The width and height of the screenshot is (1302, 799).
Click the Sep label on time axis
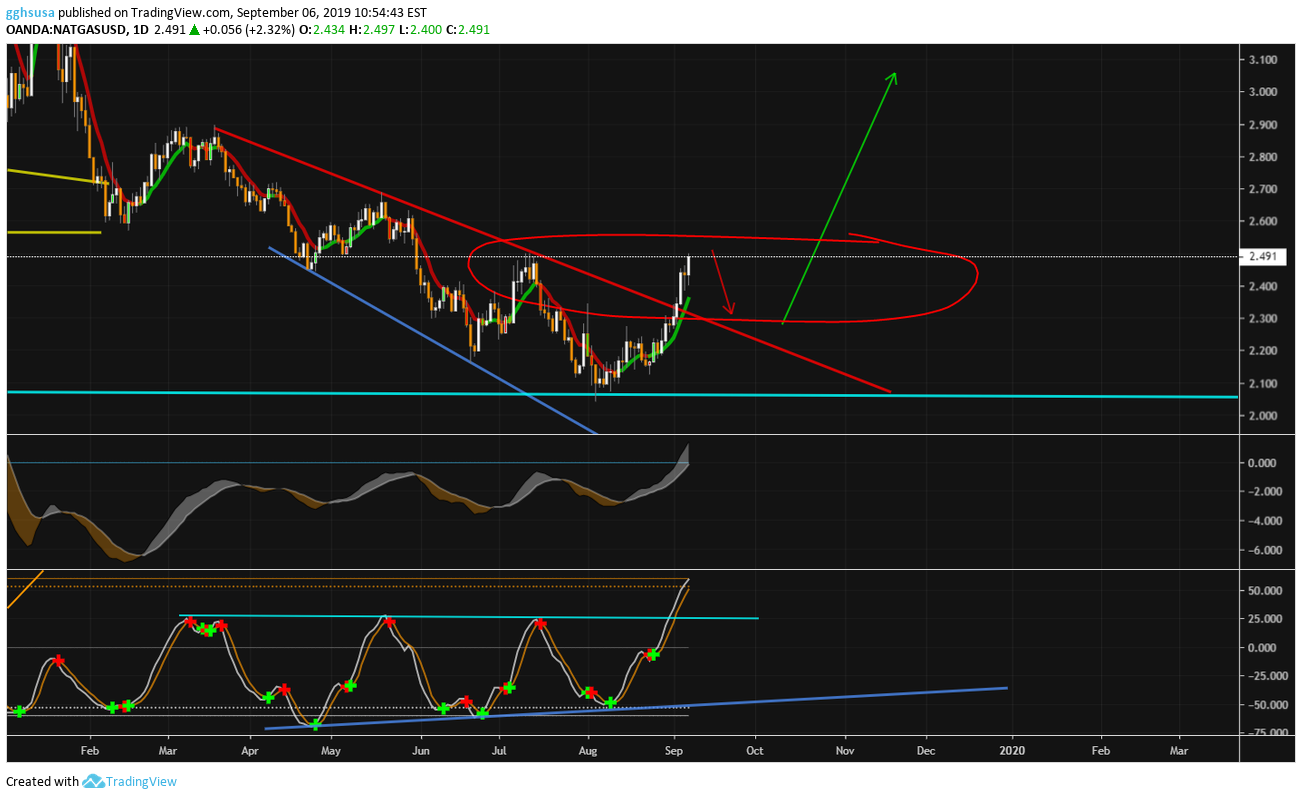coord(674,749)
